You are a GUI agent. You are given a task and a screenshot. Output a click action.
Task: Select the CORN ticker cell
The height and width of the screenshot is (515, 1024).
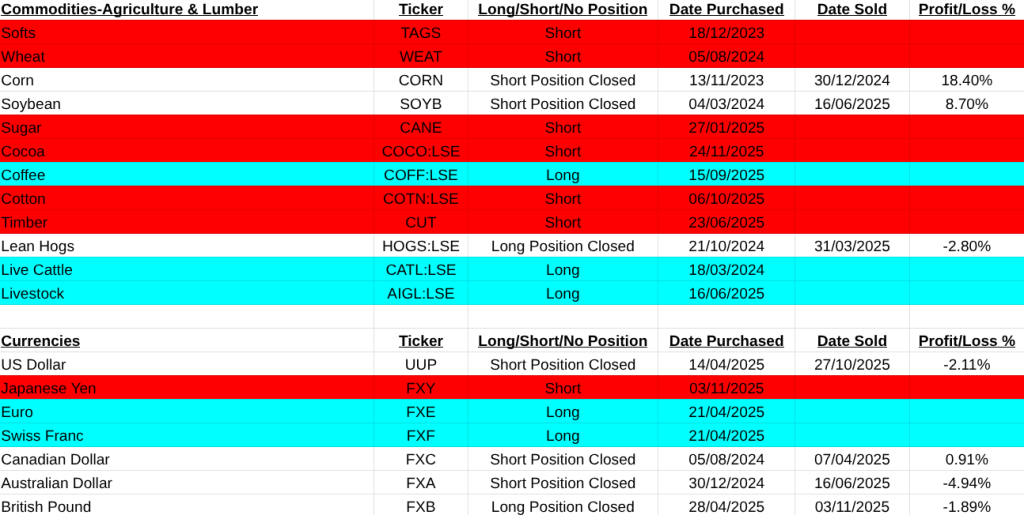(420, 80)
